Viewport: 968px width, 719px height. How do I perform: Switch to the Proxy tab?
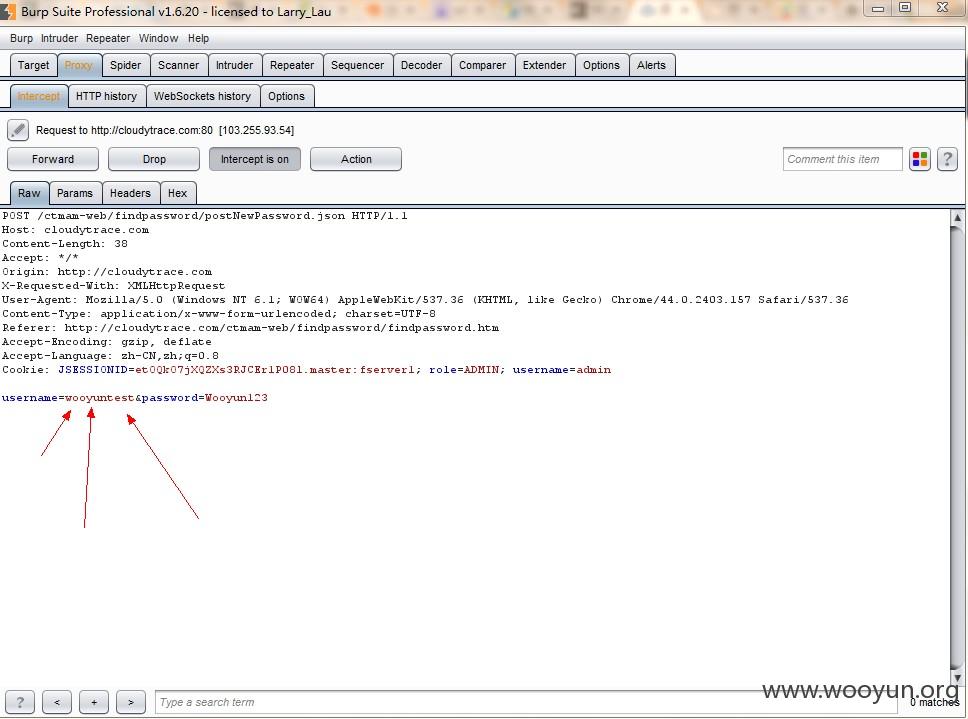pos(78,65)
